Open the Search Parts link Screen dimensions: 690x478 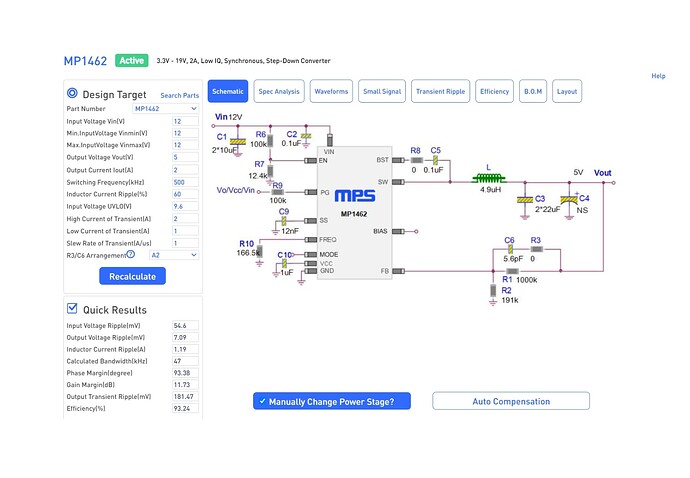pyautogui.click(x=180, y=95)
